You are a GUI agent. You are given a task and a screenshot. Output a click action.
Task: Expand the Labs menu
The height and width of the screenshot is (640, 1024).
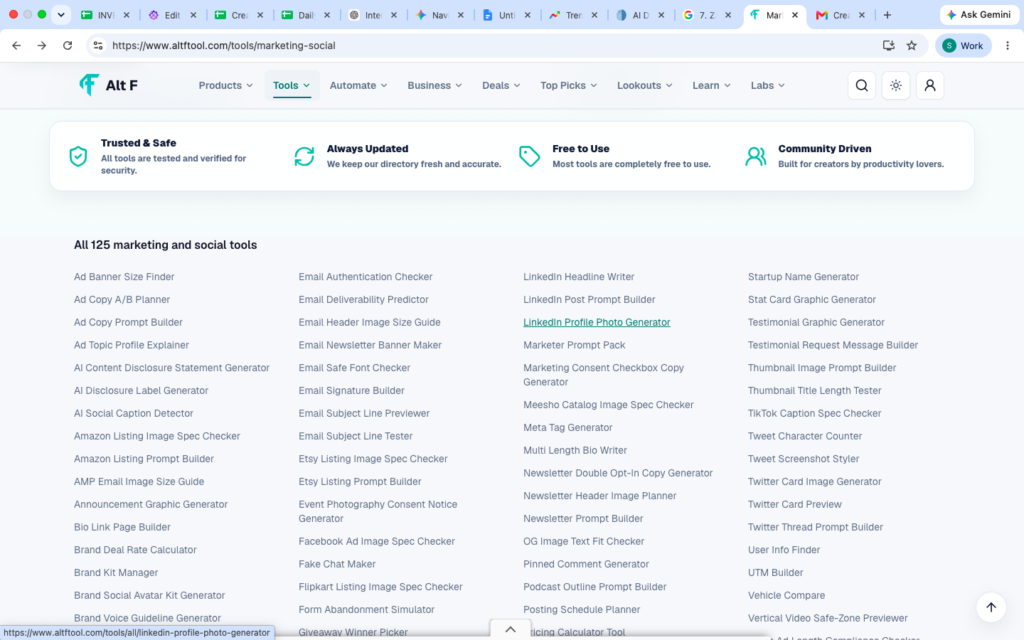tap(767, 86)
